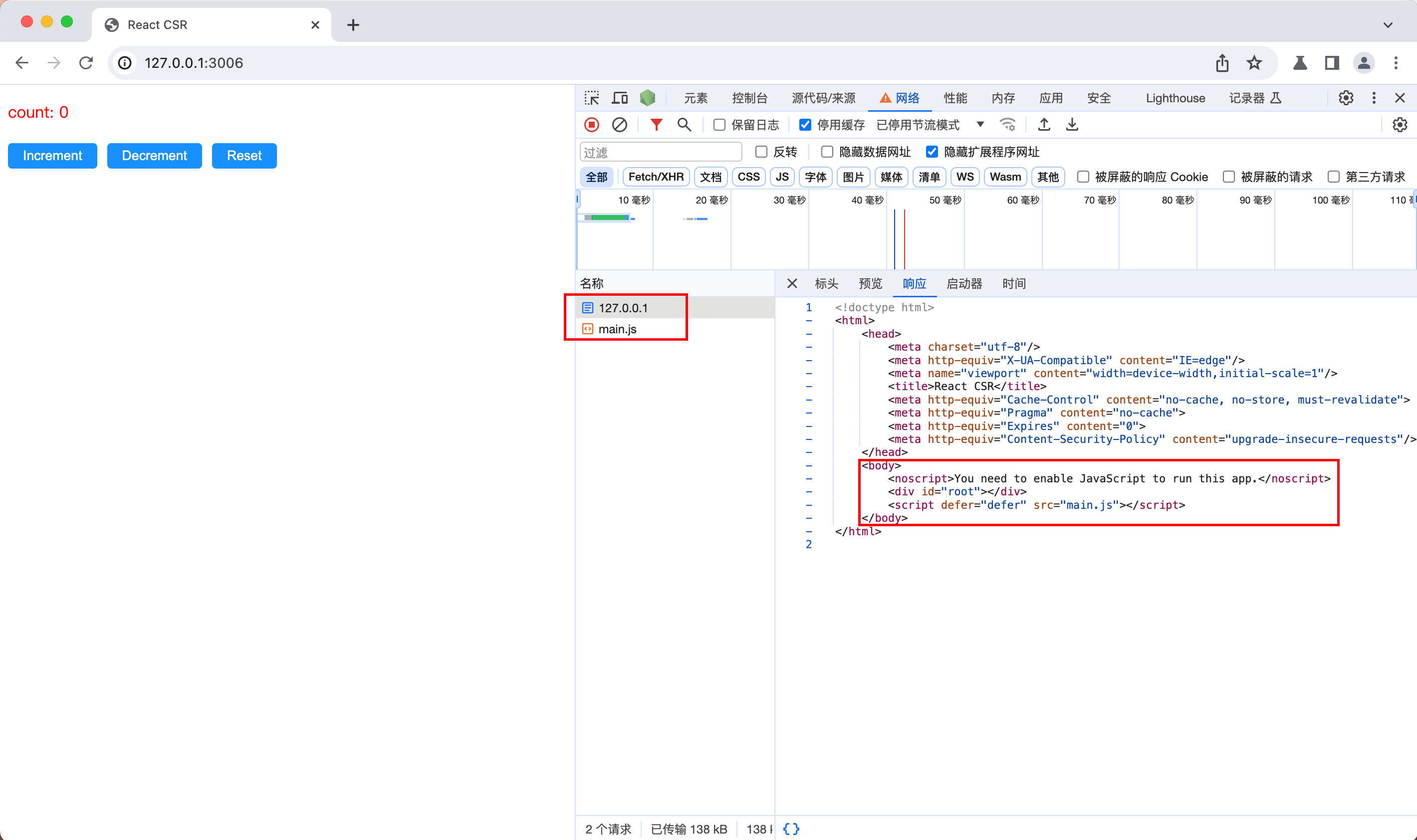Open Chrome three-dot menu
Viewport: 1417px width, 840px height.
tap(1396, 63)
